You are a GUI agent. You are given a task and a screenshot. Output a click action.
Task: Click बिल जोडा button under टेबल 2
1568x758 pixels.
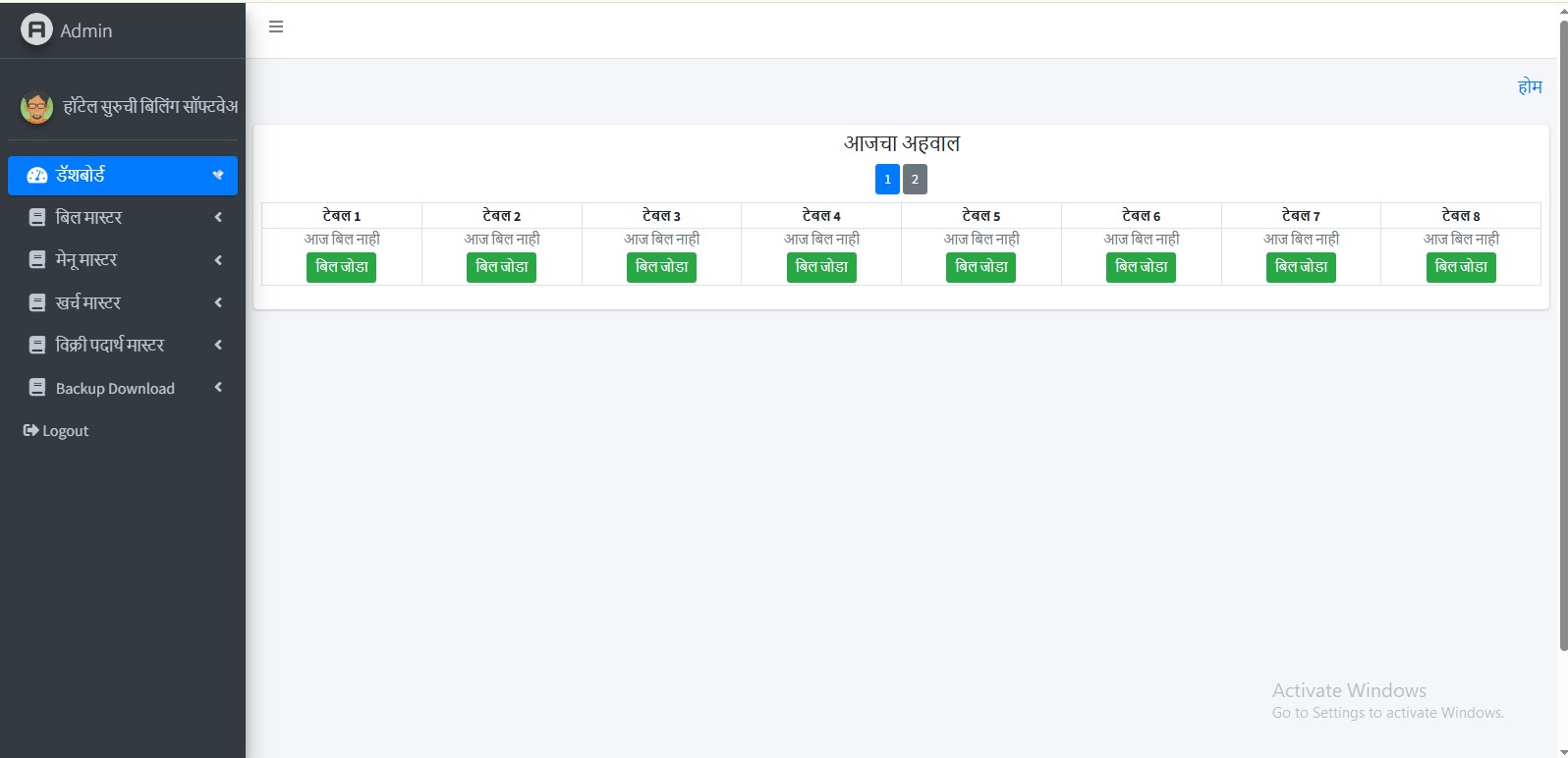coord(501,267)
